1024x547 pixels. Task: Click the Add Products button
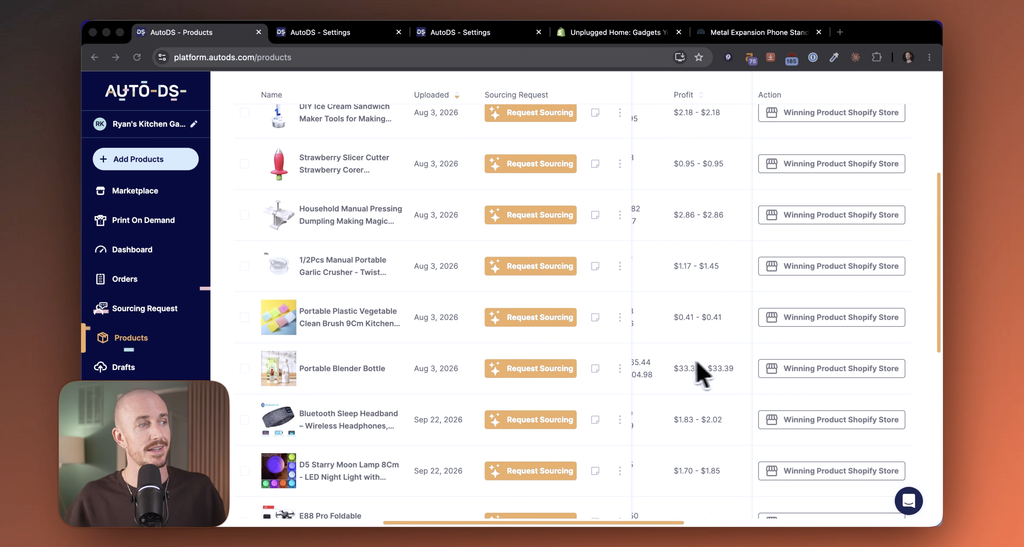pyautogui.click(x=146, y=159)
